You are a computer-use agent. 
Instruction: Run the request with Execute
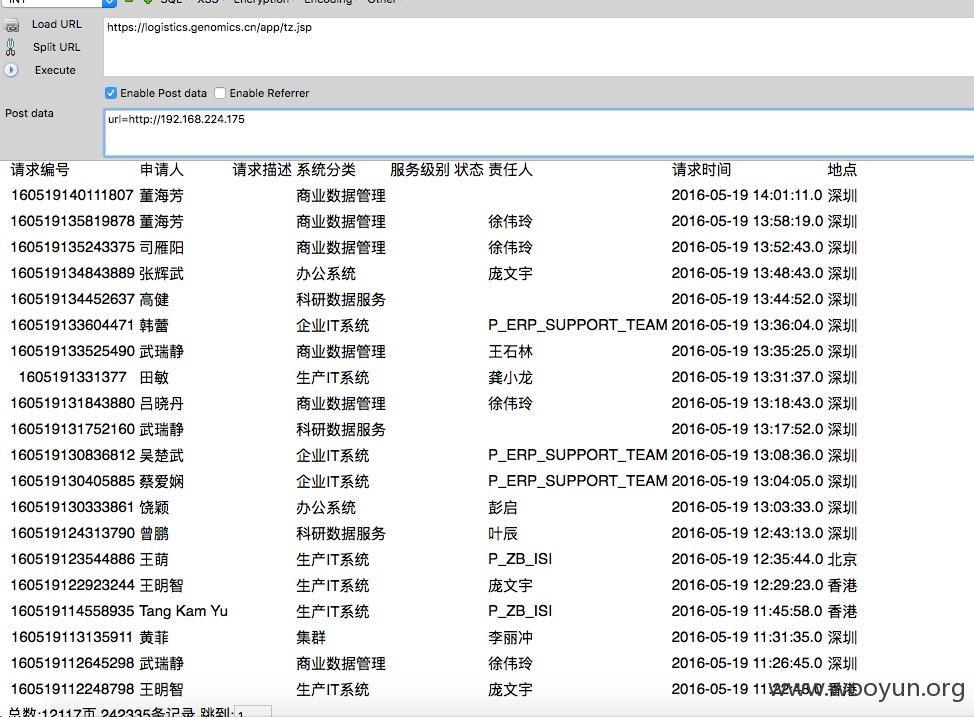coord(55,70)
